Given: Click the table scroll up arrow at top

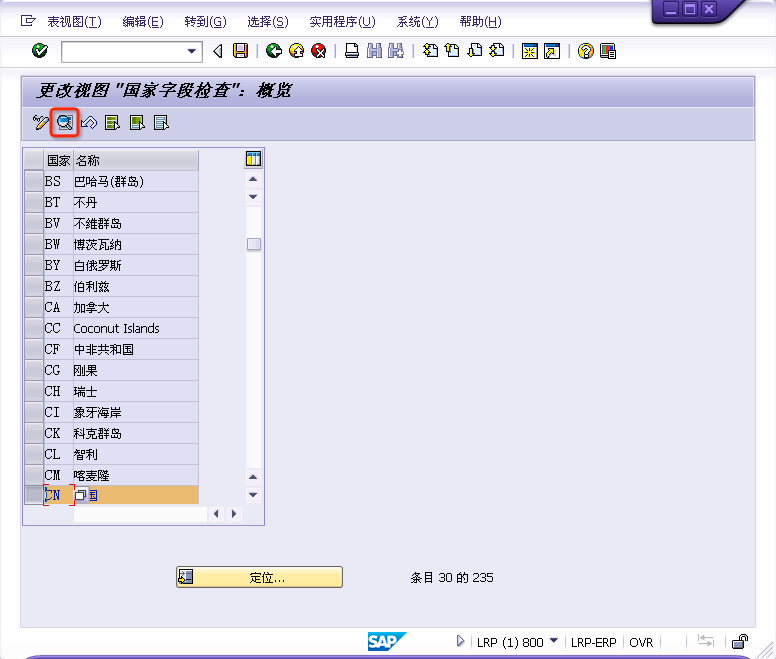Looking at the screenshot, I should [x=253, y=179].
